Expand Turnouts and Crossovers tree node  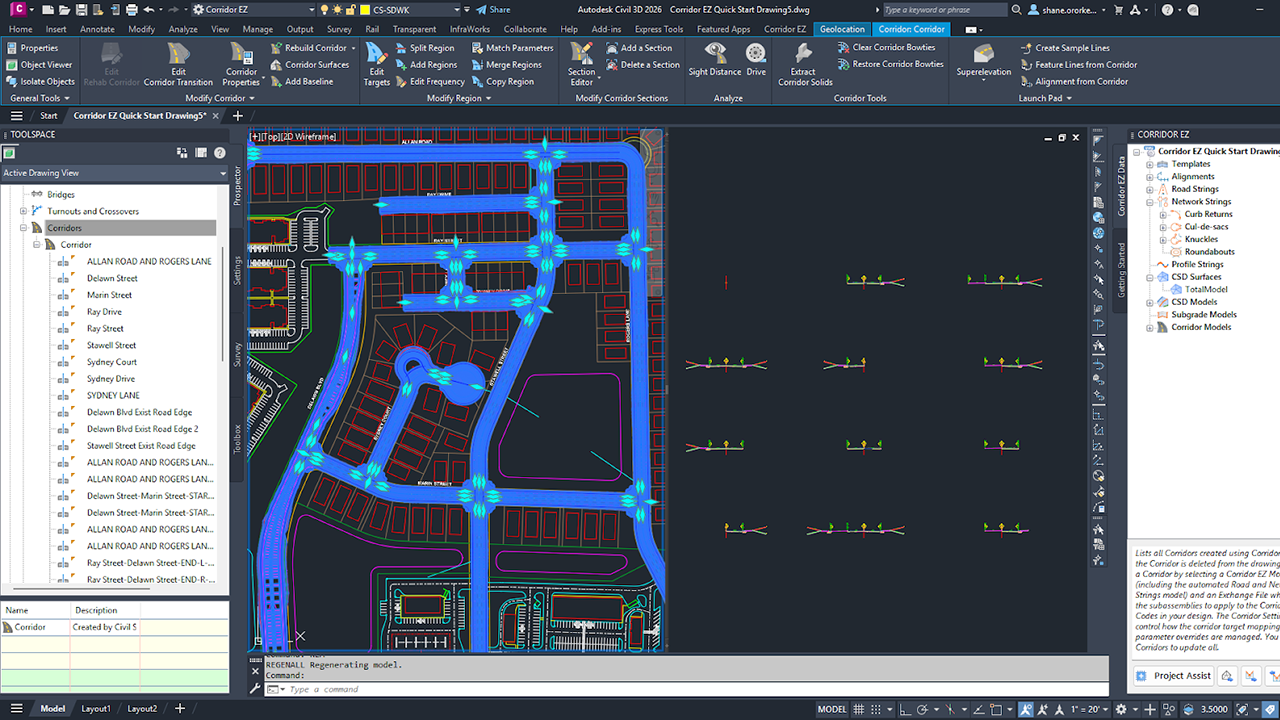(23, 211)
